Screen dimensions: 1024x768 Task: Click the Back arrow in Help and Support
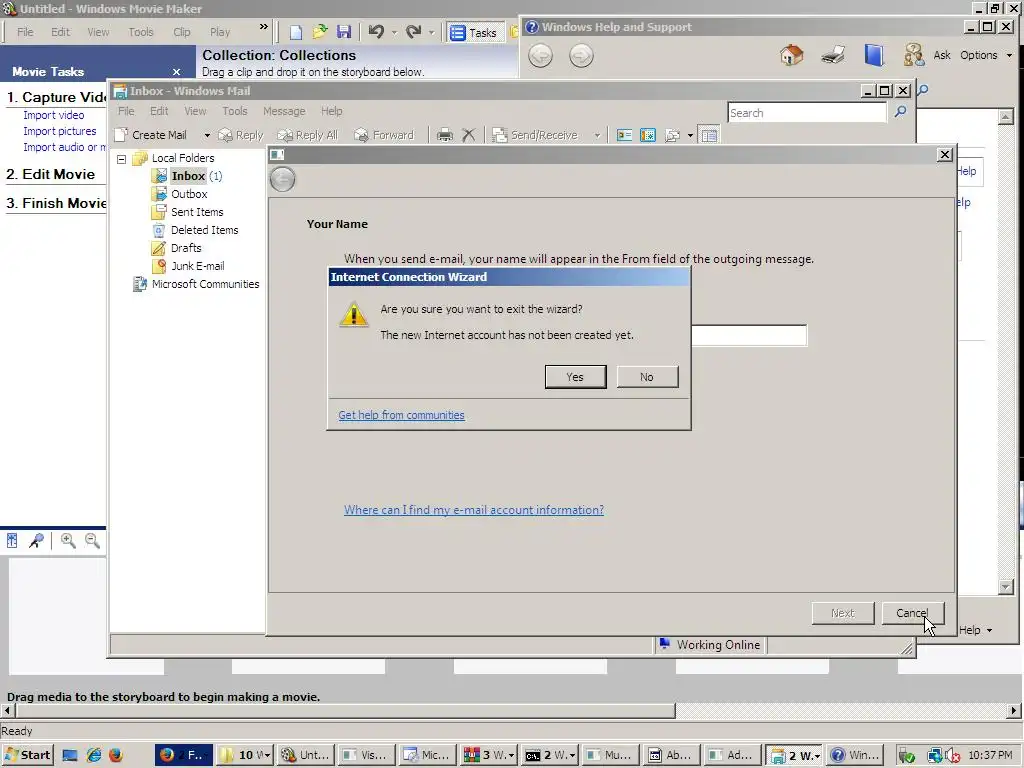540,56
